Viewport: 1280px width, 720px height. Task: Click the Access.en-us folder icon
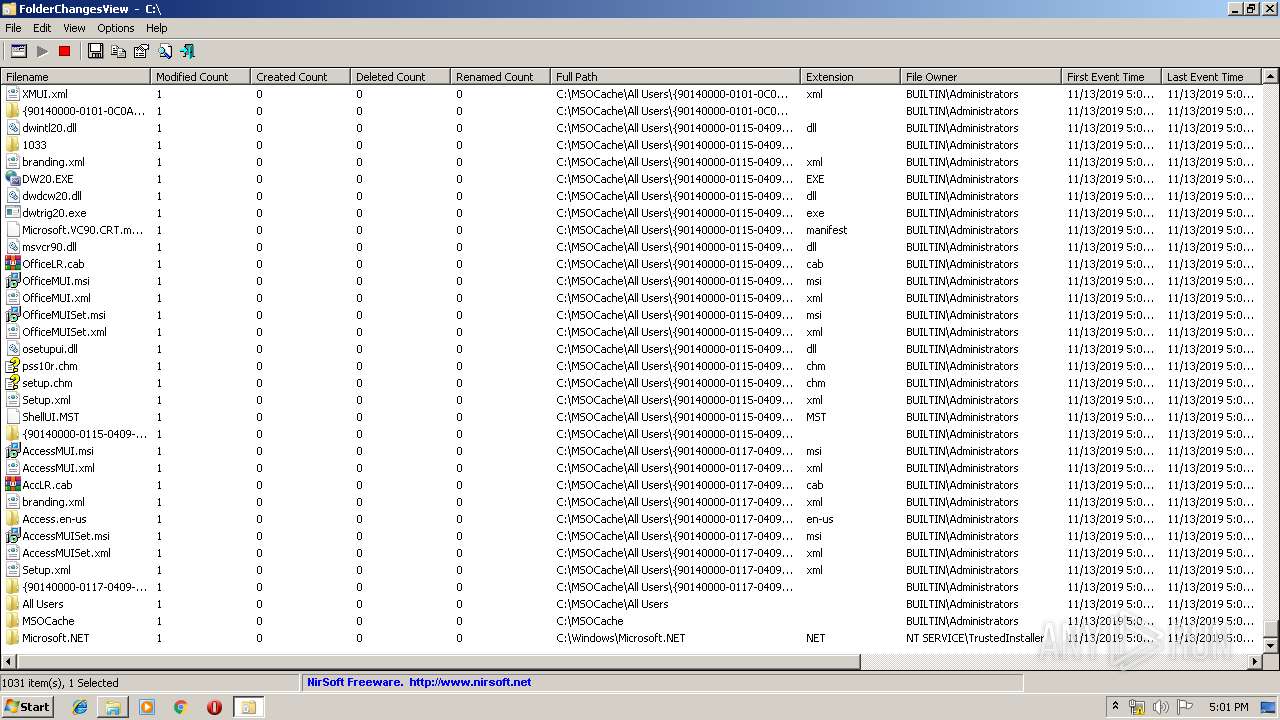coord(13,519)
